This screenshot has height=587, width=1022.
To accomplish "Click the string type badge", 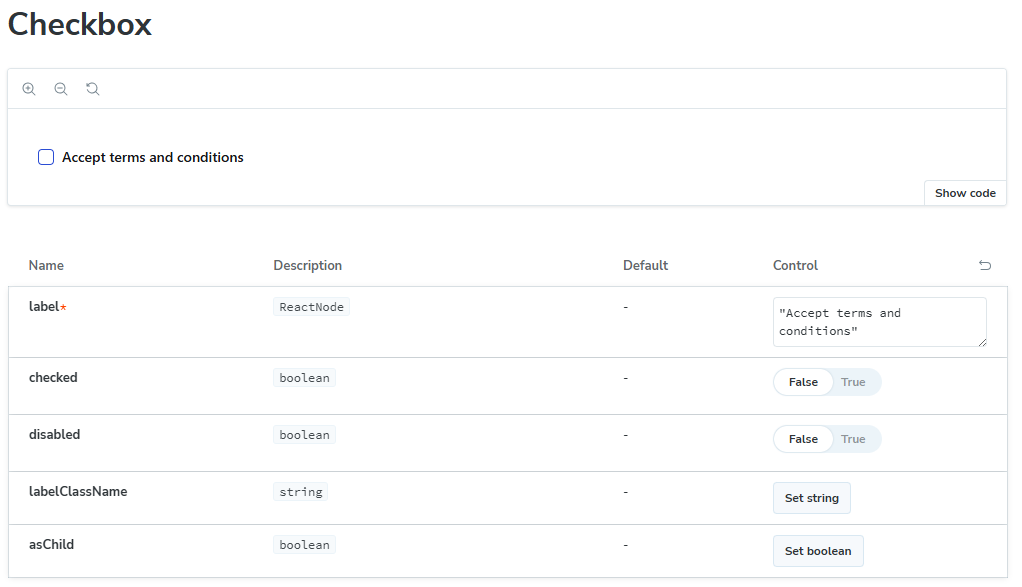I will [x=301, y=492].
